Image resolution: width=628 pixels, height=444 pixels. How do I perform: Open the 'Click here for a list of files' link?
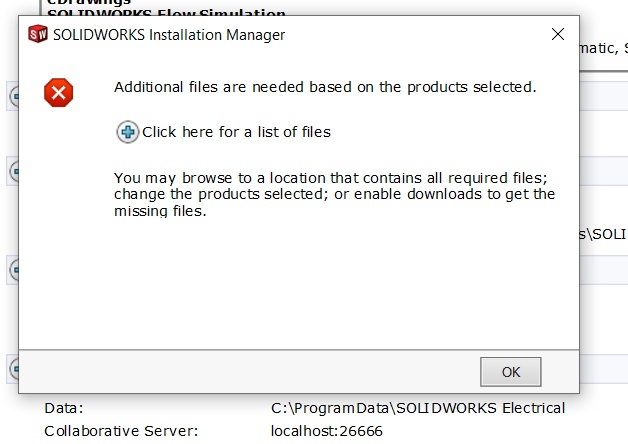tap(236, 132)
